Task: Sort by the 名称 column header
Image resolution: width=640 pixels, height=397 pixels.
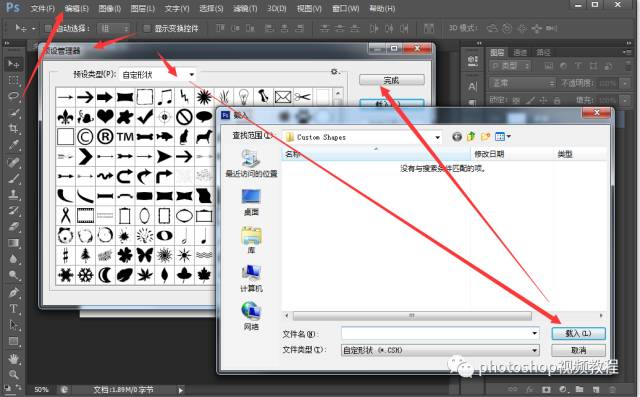Action: 376,154
